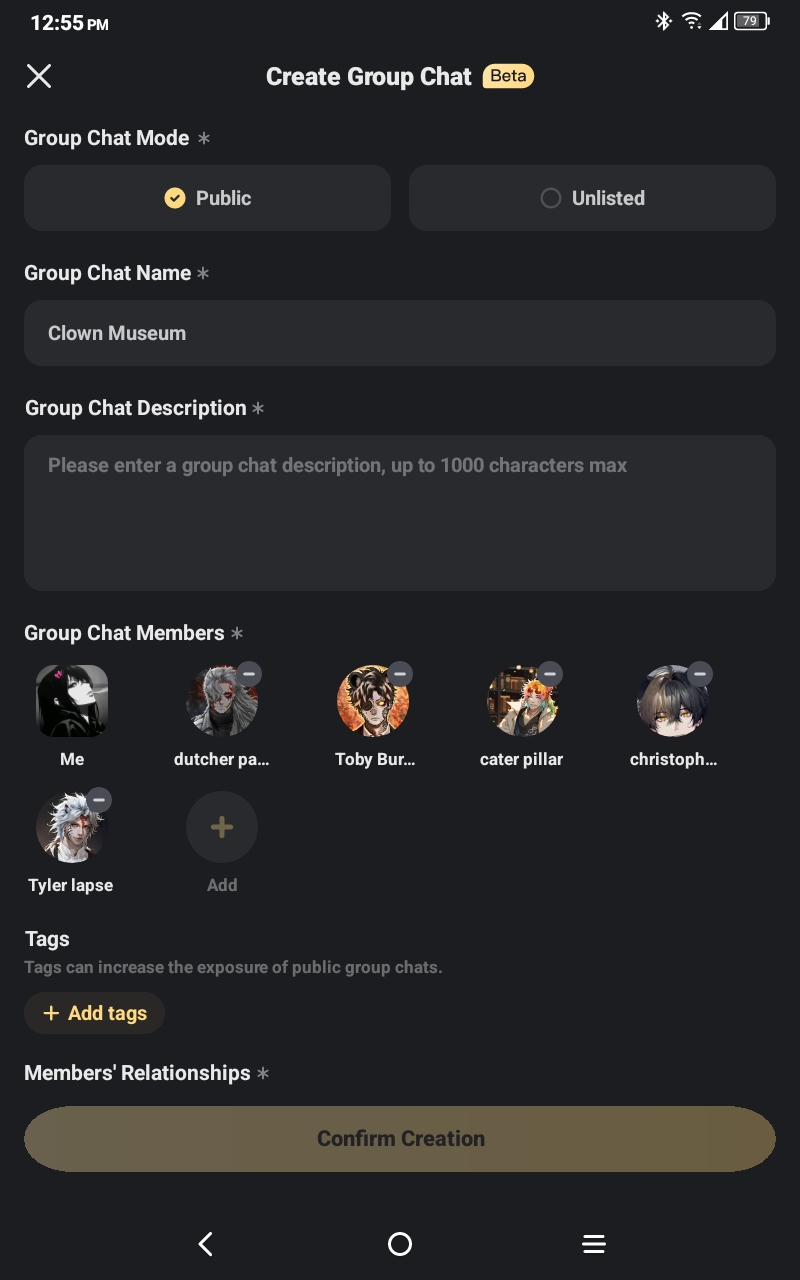Focus the Group Chat Description text area
This screenshot has width=800, height=1280.
click(x=400, y=512)
